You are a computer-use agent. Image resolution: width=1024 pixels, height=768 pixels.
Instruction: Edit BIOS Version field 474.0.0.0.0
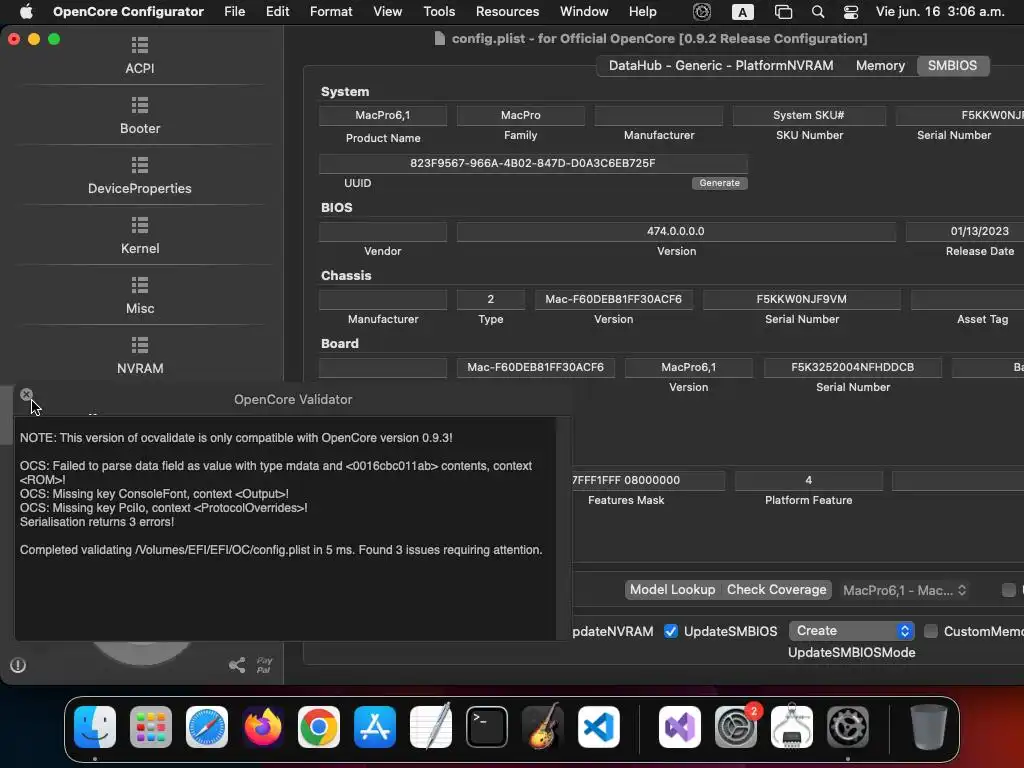point(676,231)
